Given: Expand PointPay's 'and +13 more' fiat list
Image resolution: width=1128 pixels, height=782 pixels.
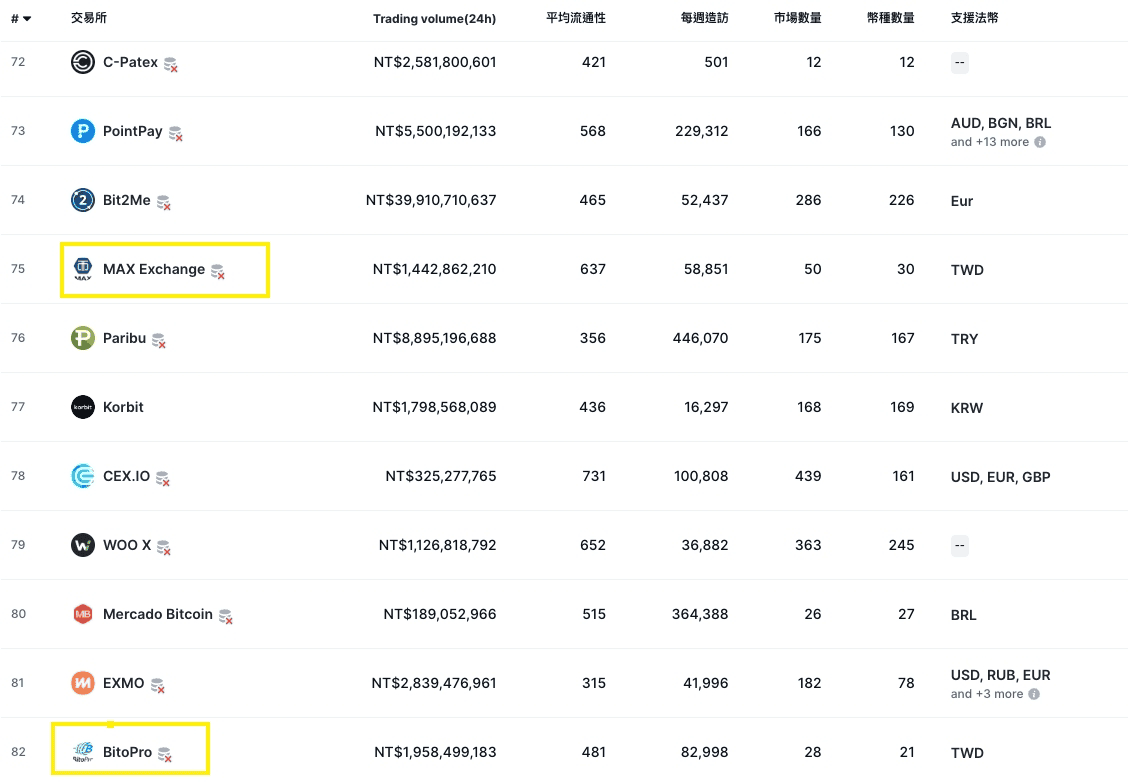Looking at the screenshot, I should [990, 142].
